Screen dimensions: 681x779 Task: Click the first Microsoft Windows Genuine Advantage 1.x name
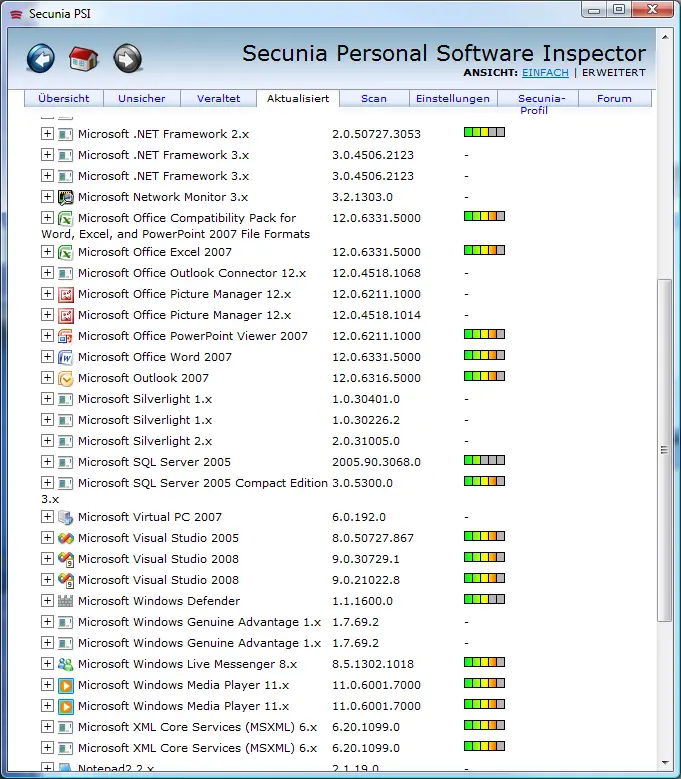[x=199, y=622]
